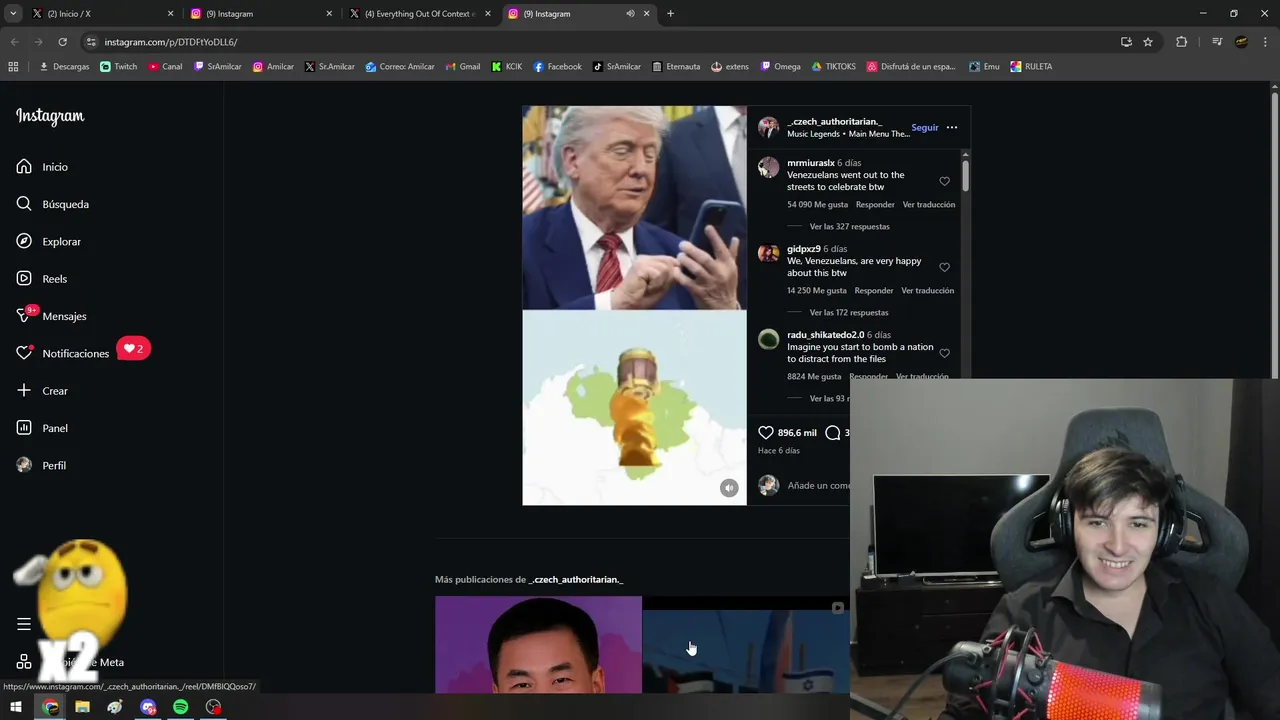Like gidpxz9's comment
1280x720 pixels.
click(x=944, y=267)
